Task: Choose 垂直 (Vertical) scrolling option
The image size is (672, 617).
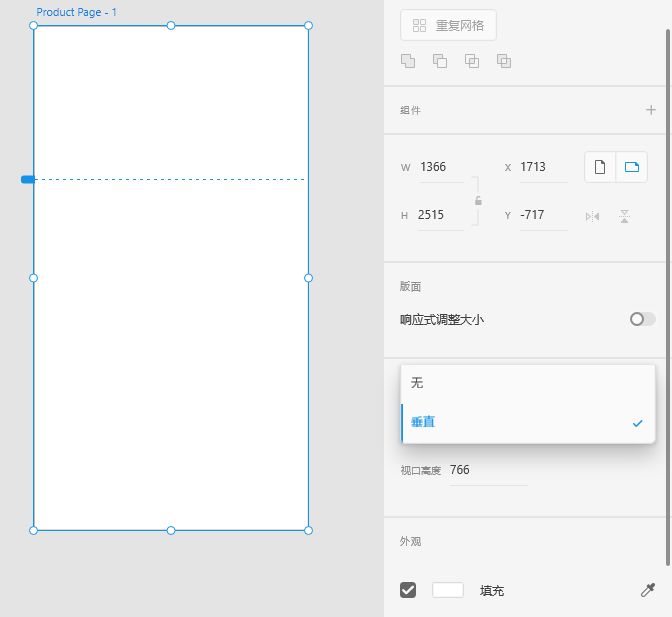Action: coord(528,423)
